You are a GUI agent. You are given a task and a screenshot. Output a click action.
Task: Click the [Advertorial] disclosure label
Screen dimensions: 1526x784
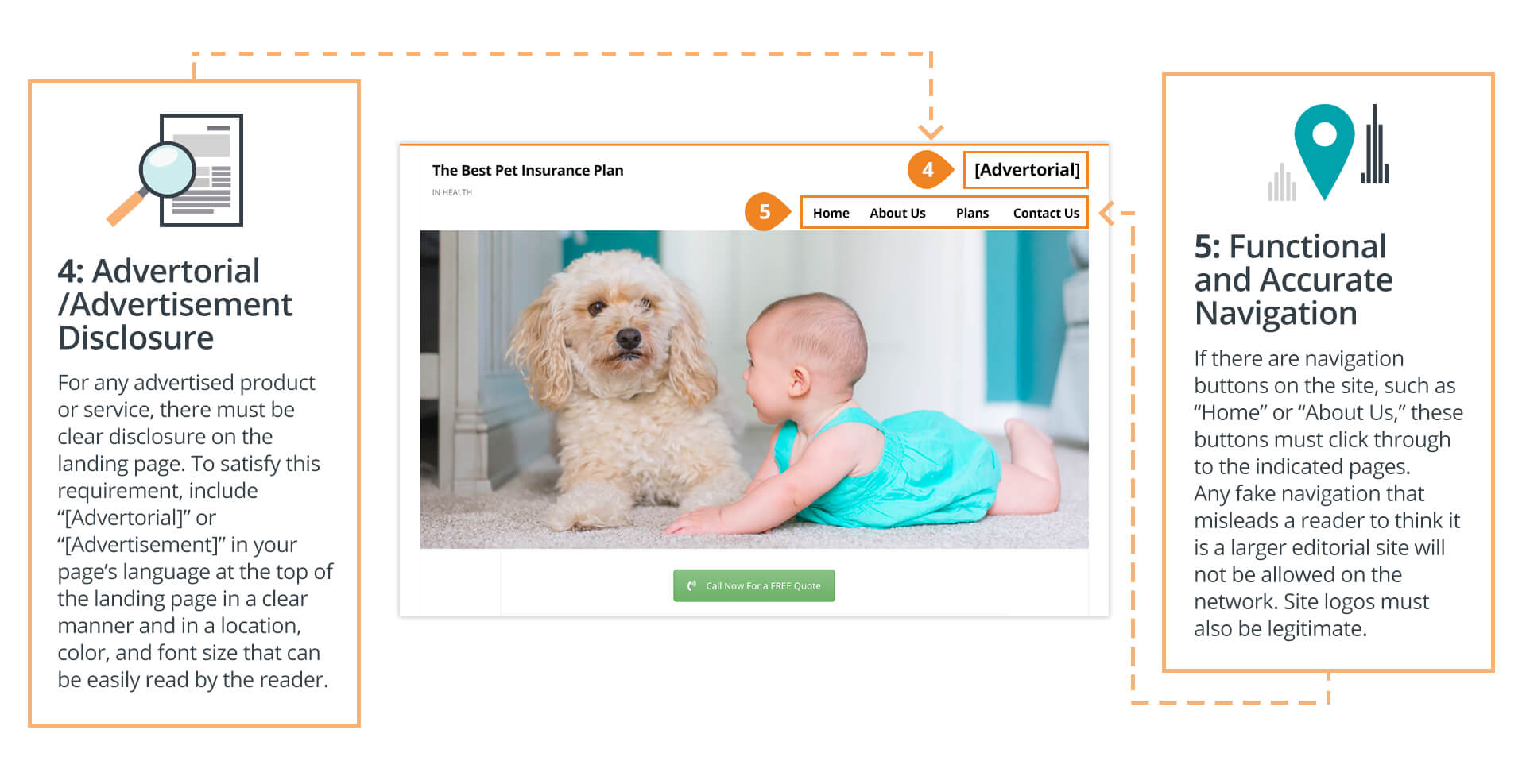tap(1026, 170)
